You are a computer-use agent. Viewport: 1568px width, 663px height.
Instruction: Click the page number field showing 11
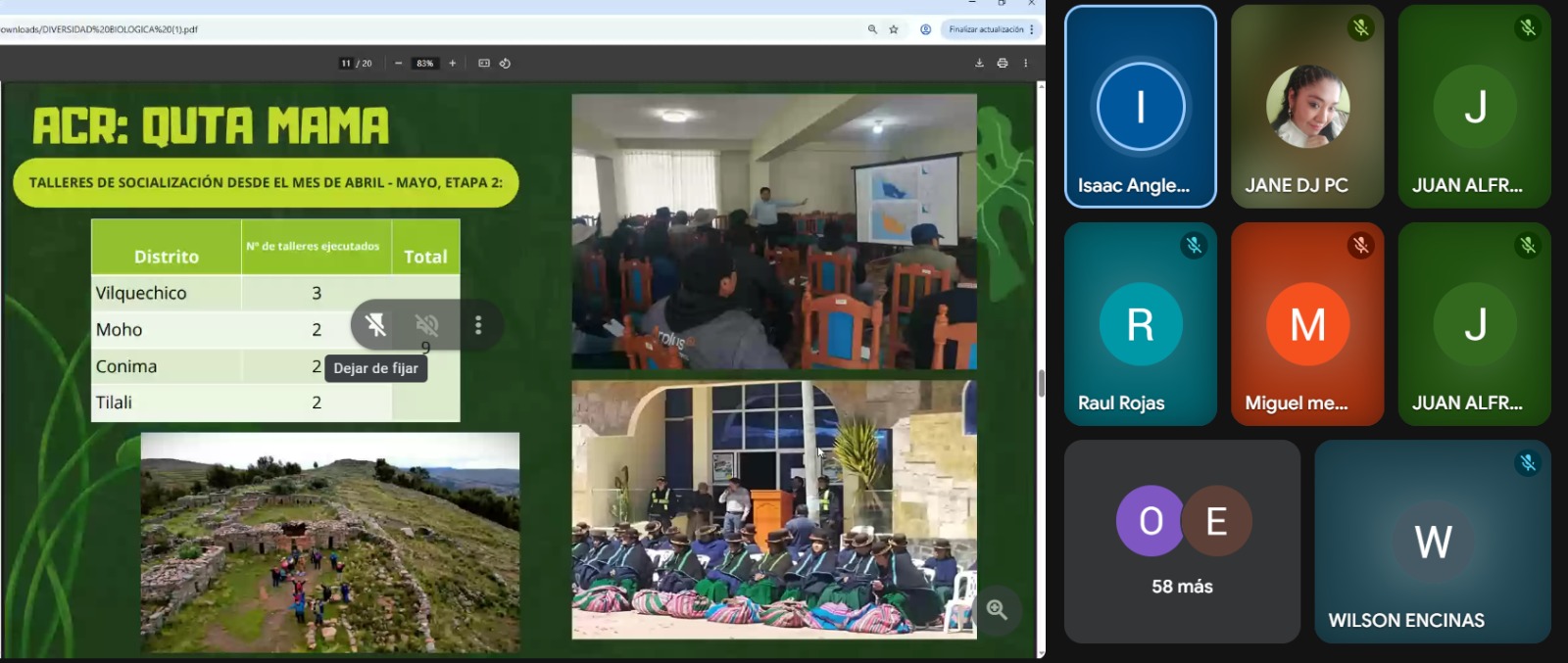346,63
